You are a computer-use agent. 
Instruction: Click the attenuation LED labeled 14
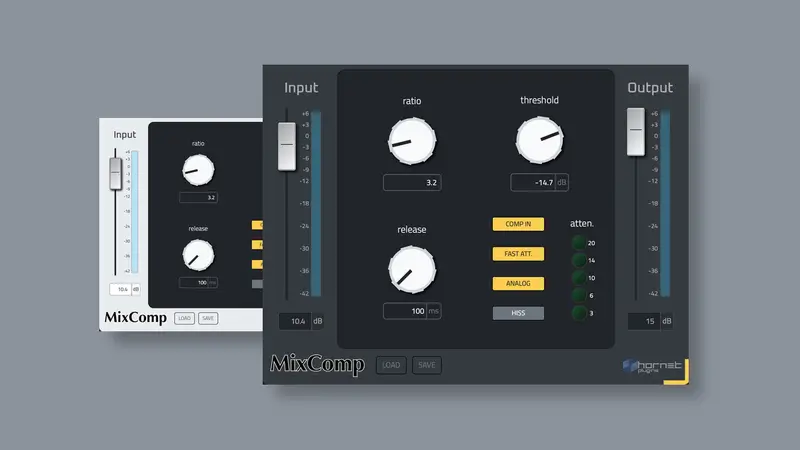[579, 260]
